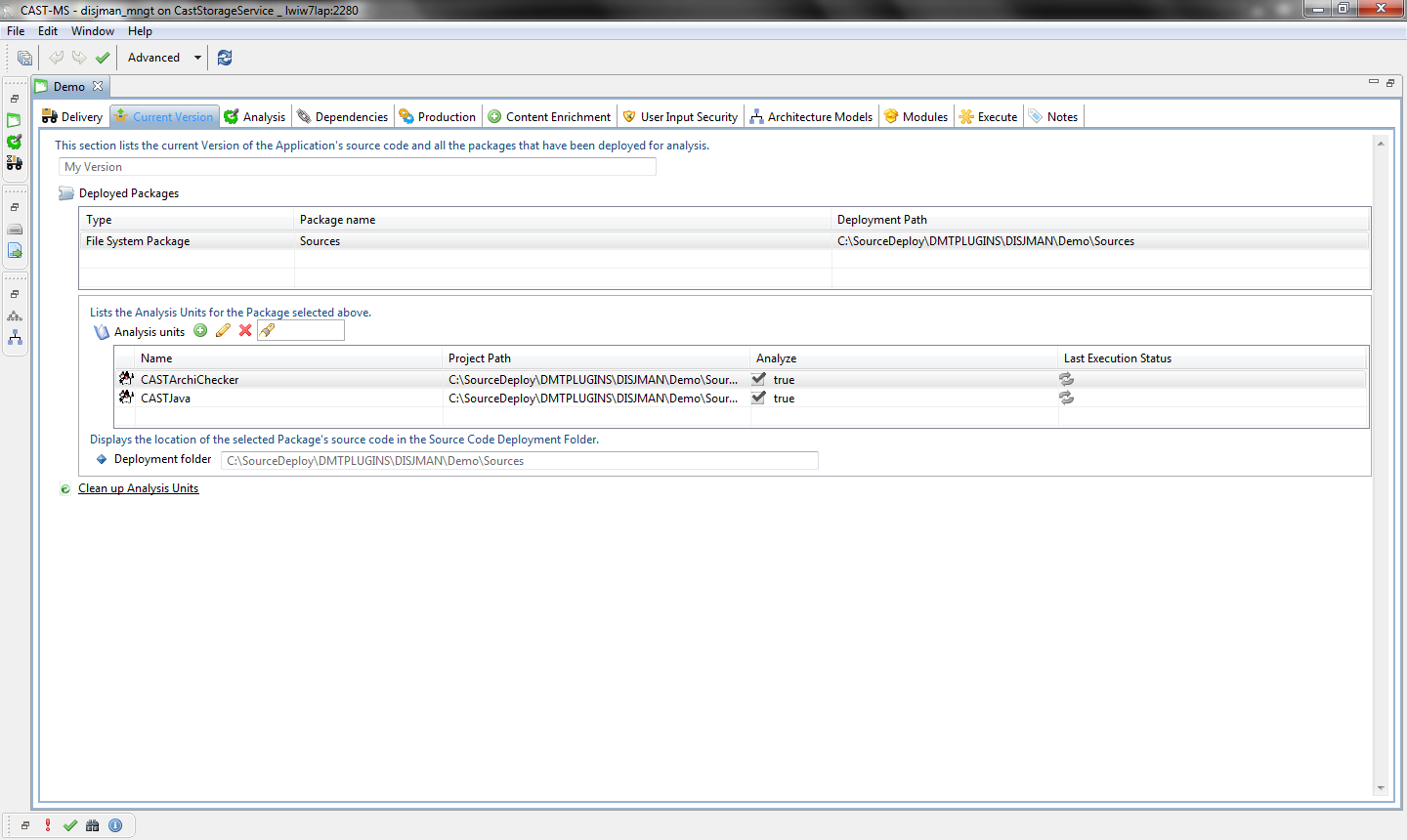1407x840 pixels.
Task: Click the red exclamation icon in status bar
Action: coord(48,825)
